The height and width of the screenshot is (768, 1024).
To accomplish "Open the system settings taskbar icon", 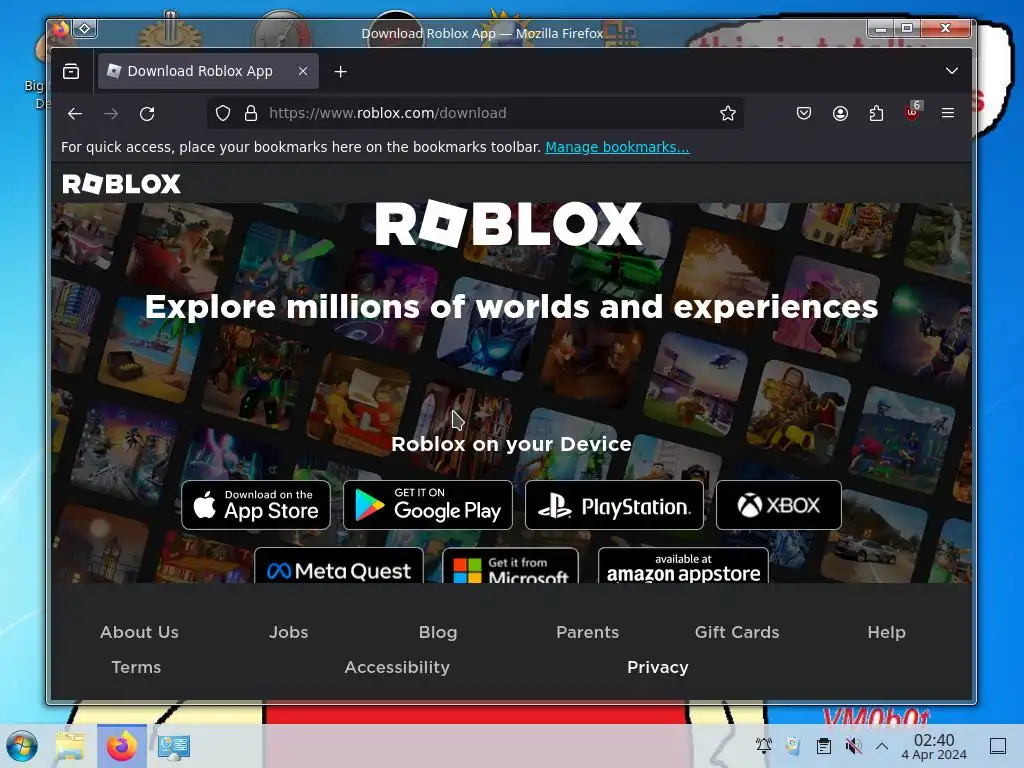I will [174, 746].
